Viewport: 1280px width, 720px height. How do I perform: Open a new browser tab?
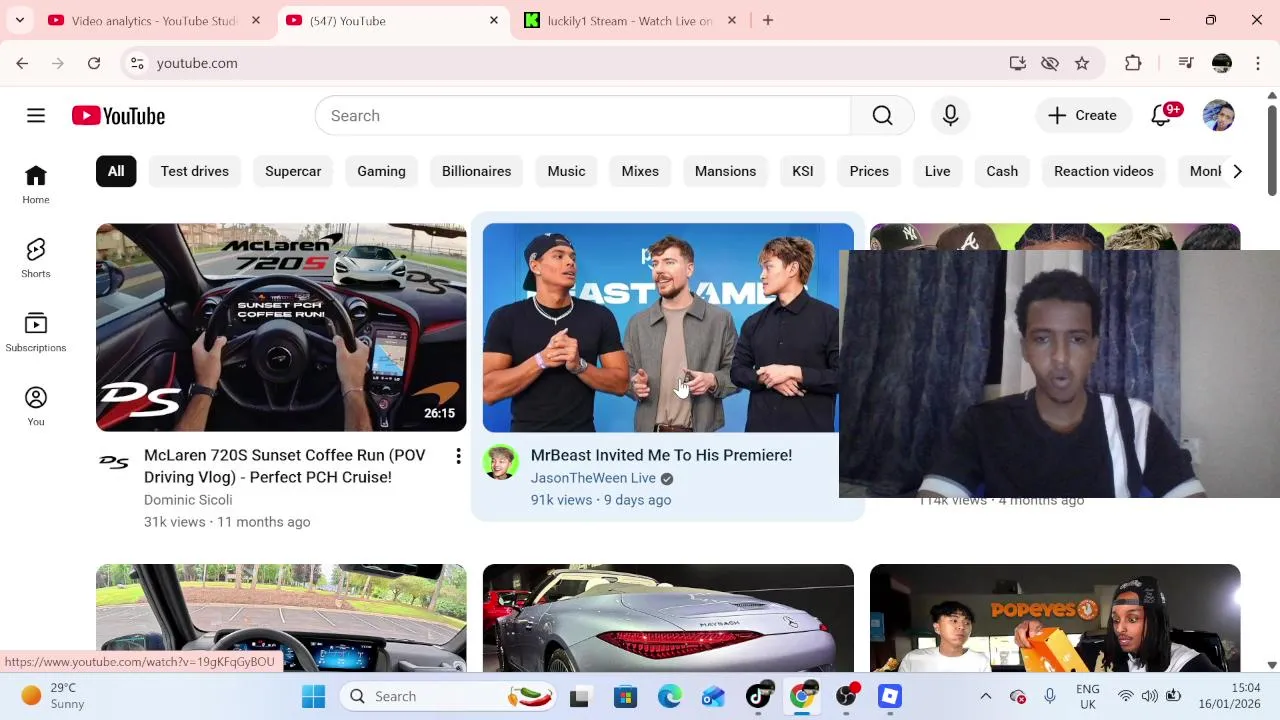[x=768, y=20]
